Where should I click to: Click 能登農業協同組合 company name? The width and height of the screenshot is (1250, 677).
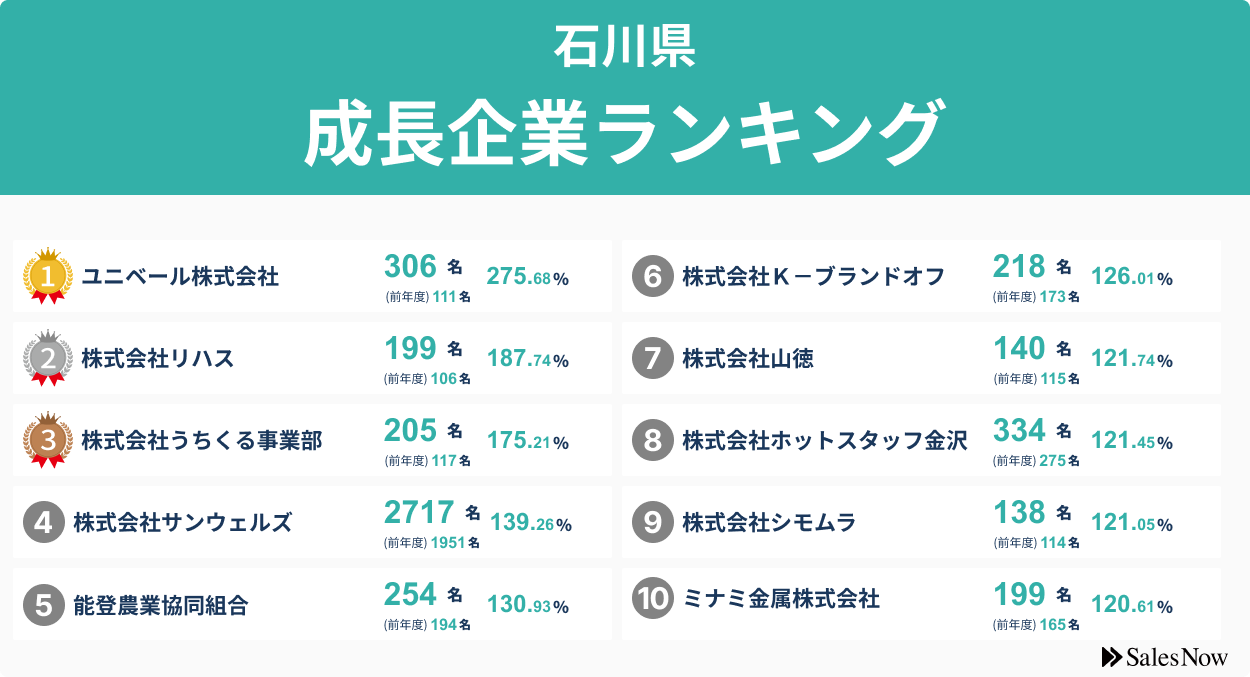pyautogui.click(x=161, y=604)
